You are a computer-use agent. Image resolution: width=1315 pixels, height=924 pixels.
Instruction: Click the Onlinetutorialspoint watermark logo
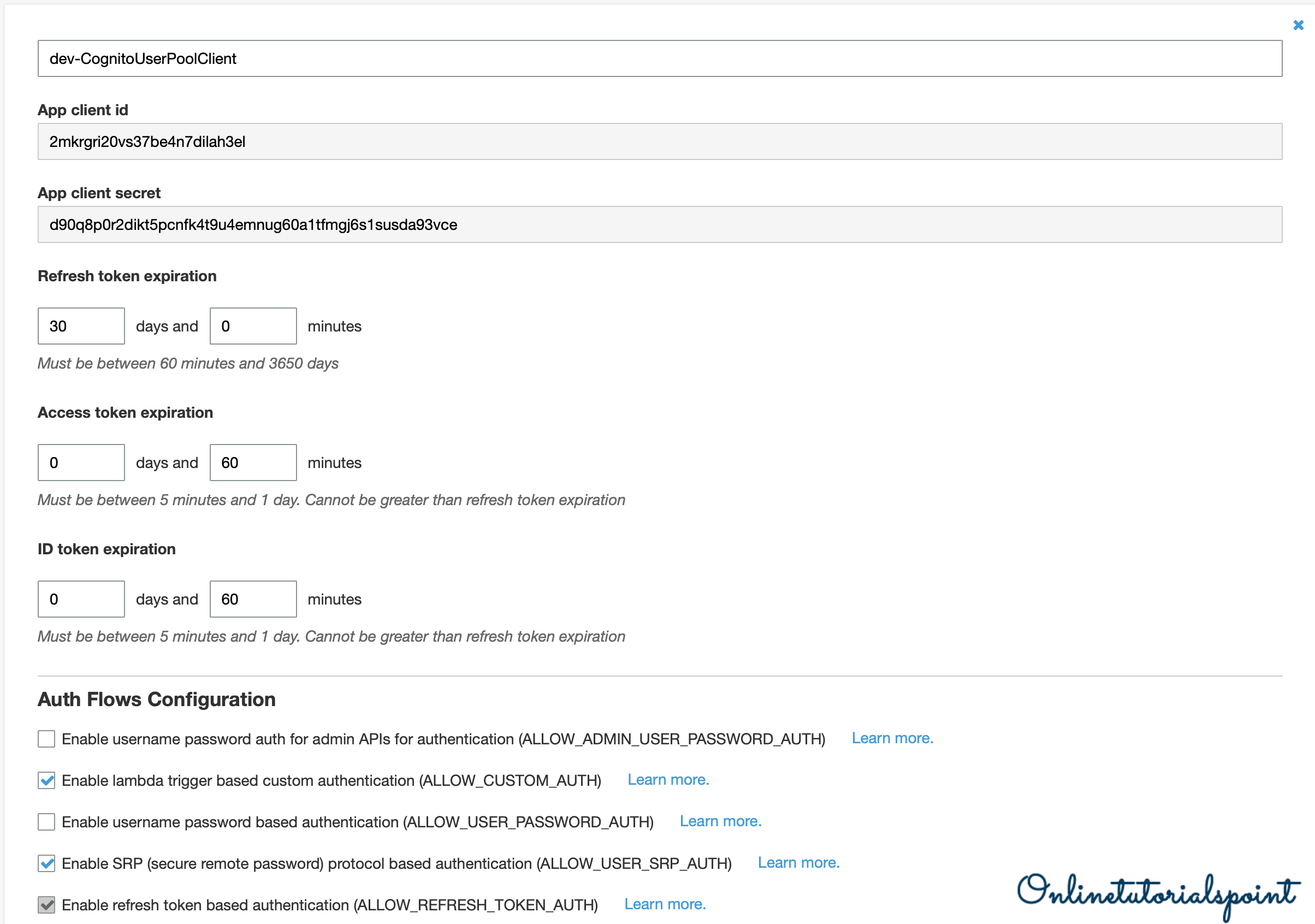tap(1157, 893)
